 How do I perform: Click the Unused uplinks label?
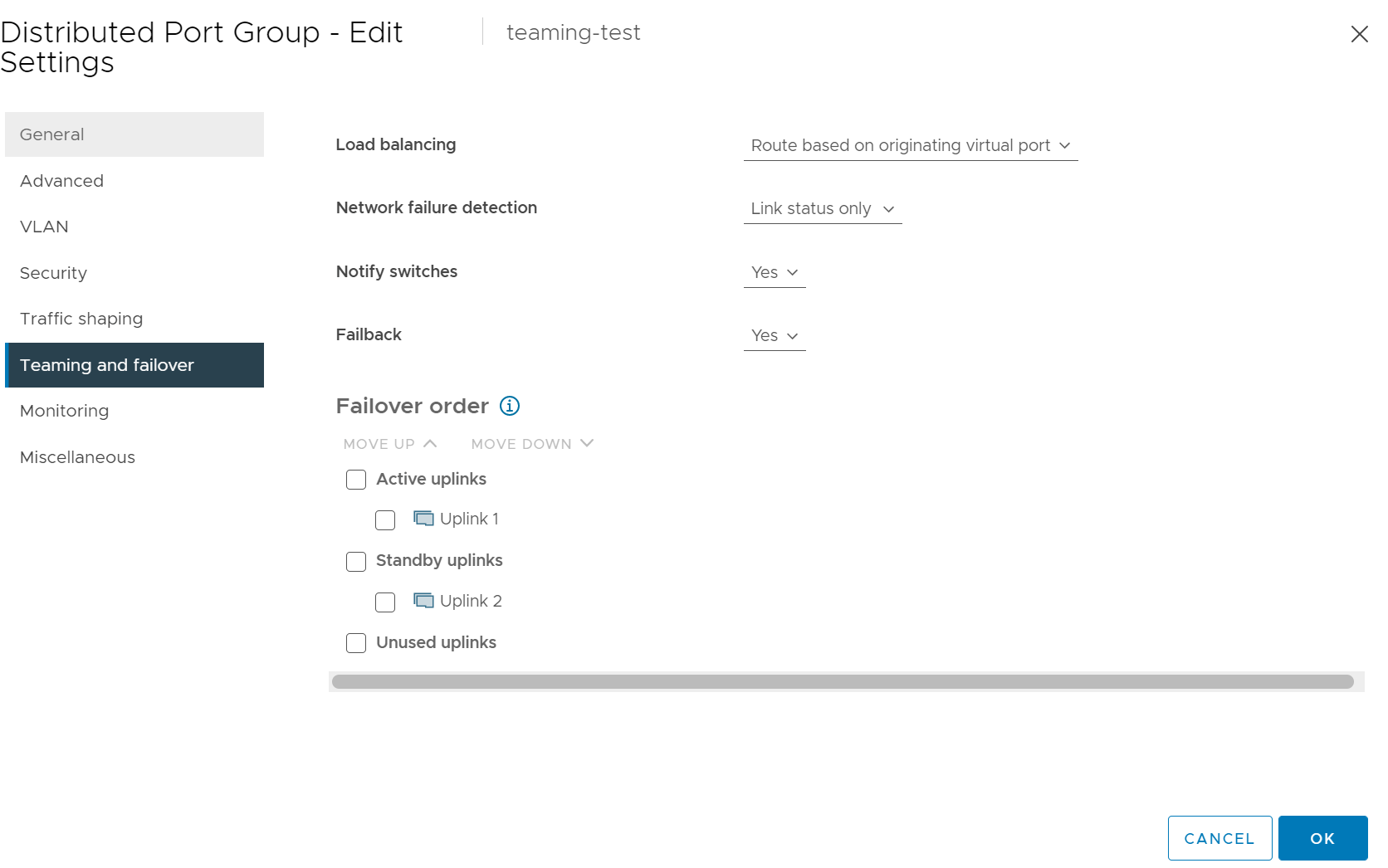click(436, 642)
